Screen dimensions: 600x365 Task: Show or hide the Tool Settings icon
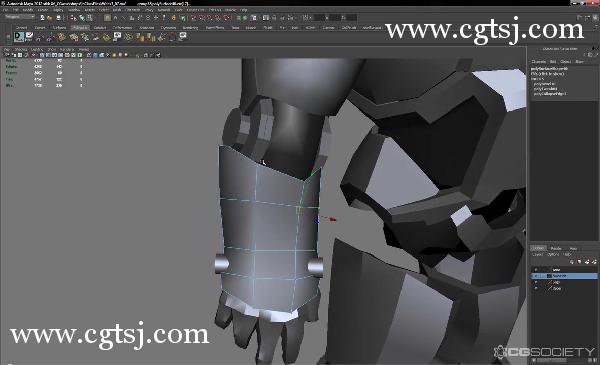587,18
